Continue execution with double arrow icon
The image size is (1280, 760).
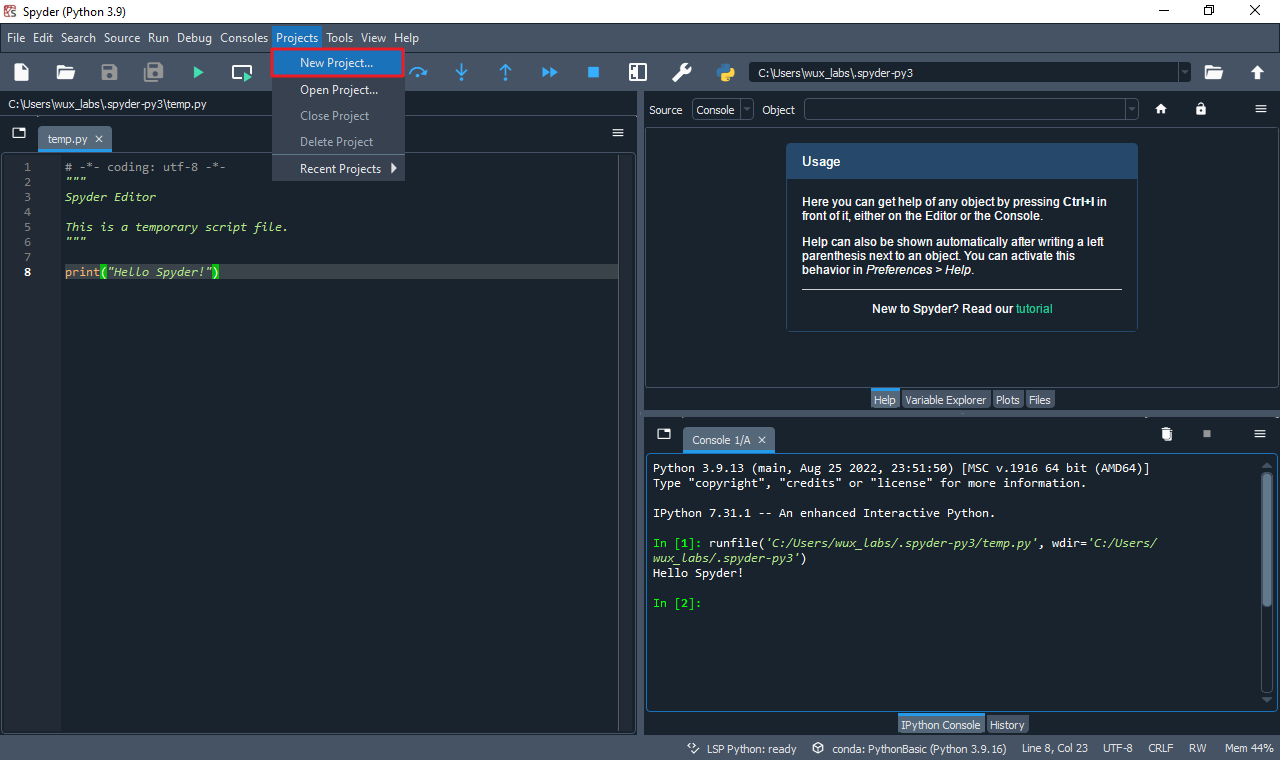pyautogui.click(x=550, y=72)
